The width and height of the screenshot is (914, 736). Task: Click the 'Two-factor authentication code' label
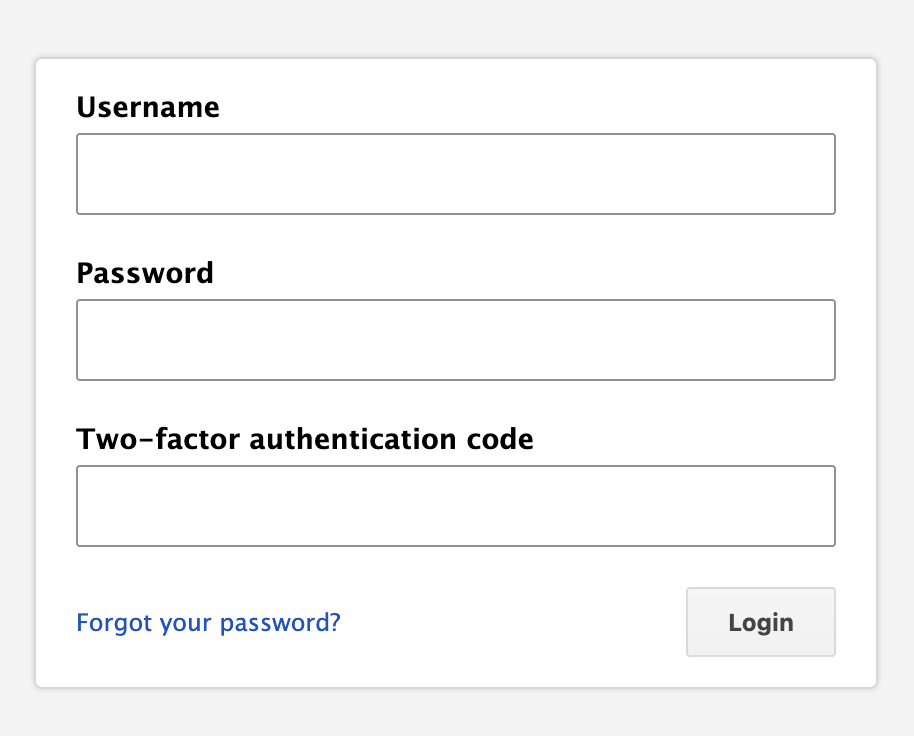(305, 439)
